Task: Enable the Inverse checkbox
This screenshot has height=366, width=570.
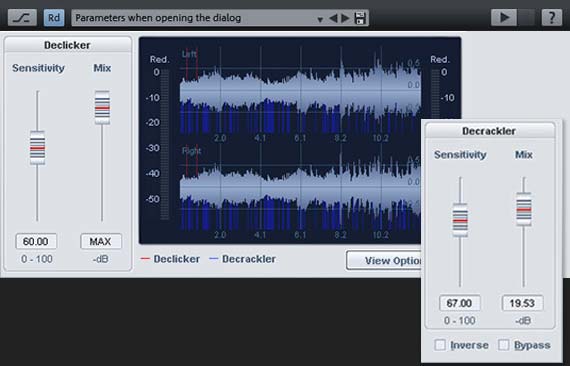Action: (x=440, y=345)
